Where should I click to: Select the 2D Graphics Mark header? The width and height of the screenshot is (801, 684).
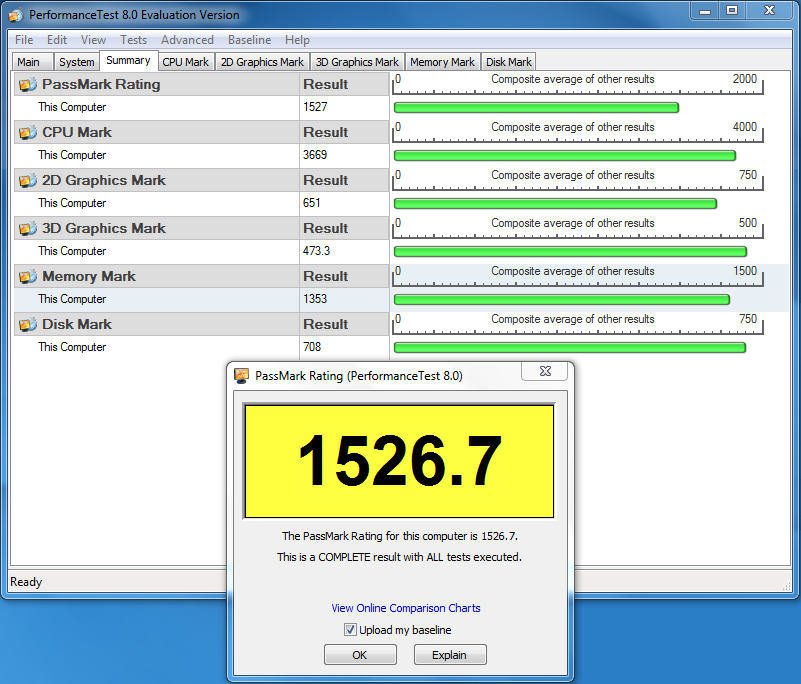(x=201, y=180)
